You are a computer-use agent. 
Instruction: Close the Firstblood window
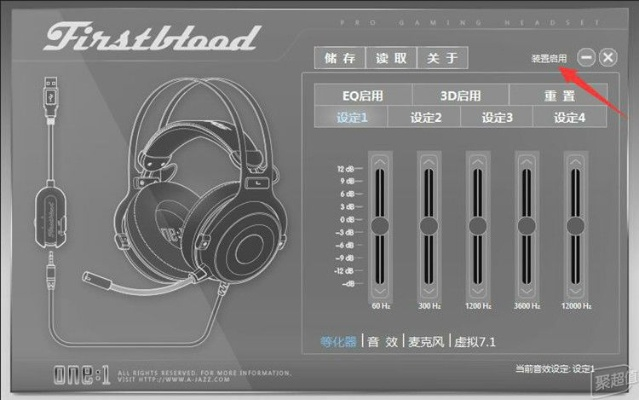[x=610, y=58]
